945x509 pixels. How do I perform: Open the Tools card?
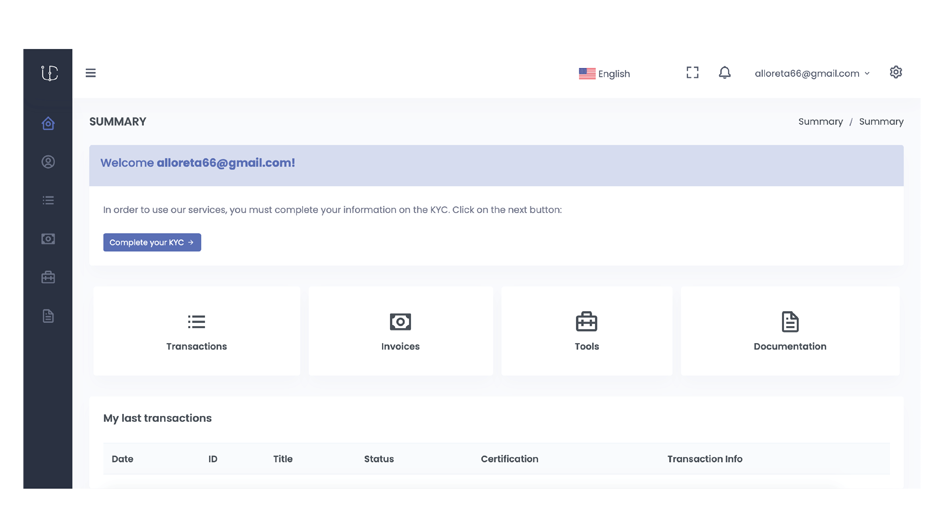[x=586, y=331]
